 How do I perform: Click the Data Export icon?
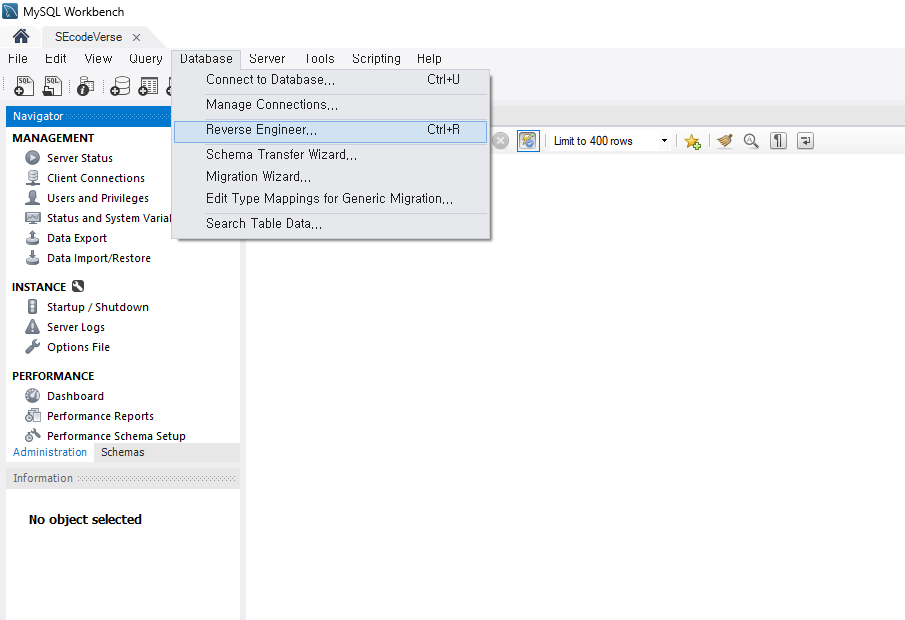32,238
